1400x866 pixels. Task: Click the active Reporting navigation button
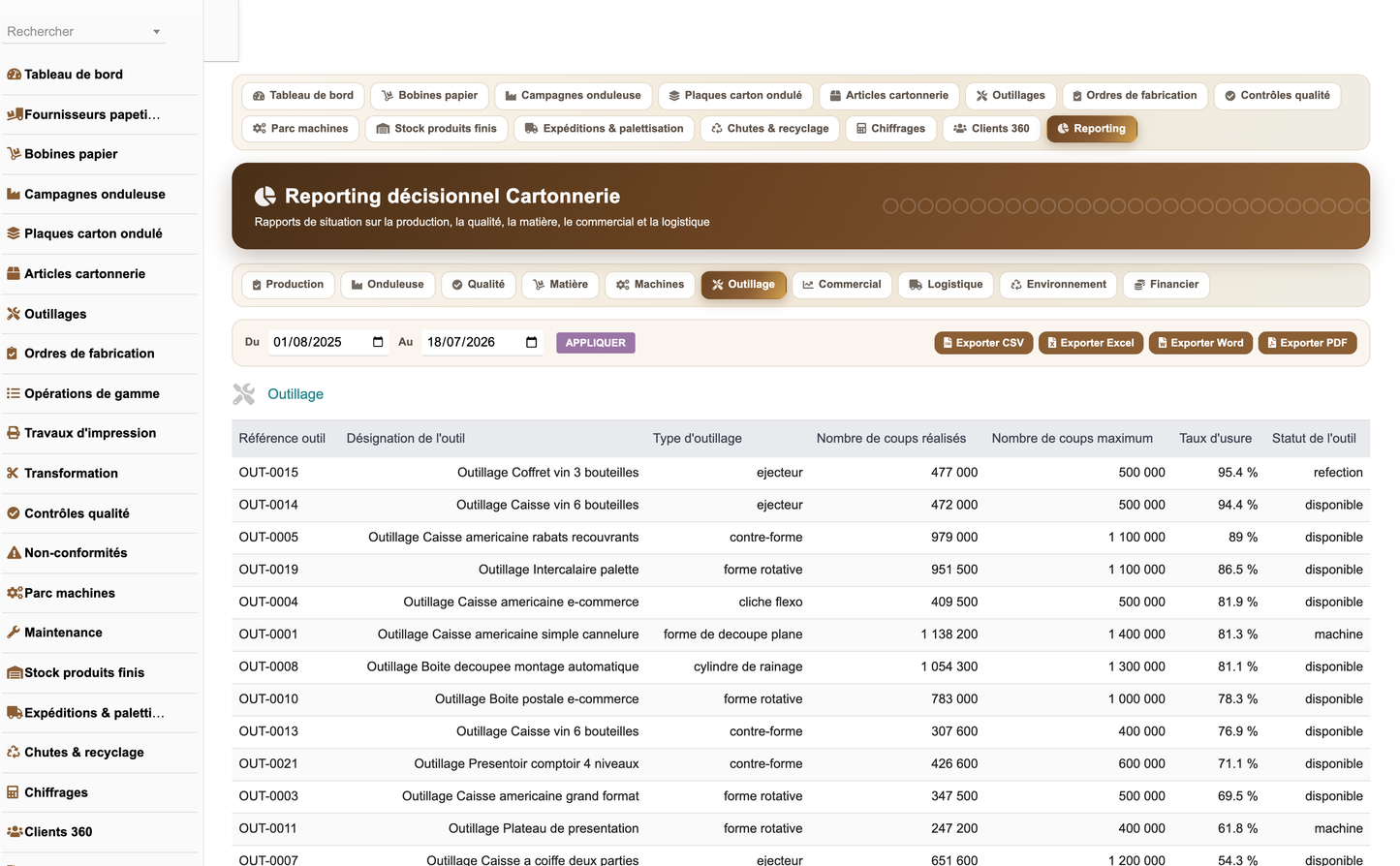point(1092,129)
